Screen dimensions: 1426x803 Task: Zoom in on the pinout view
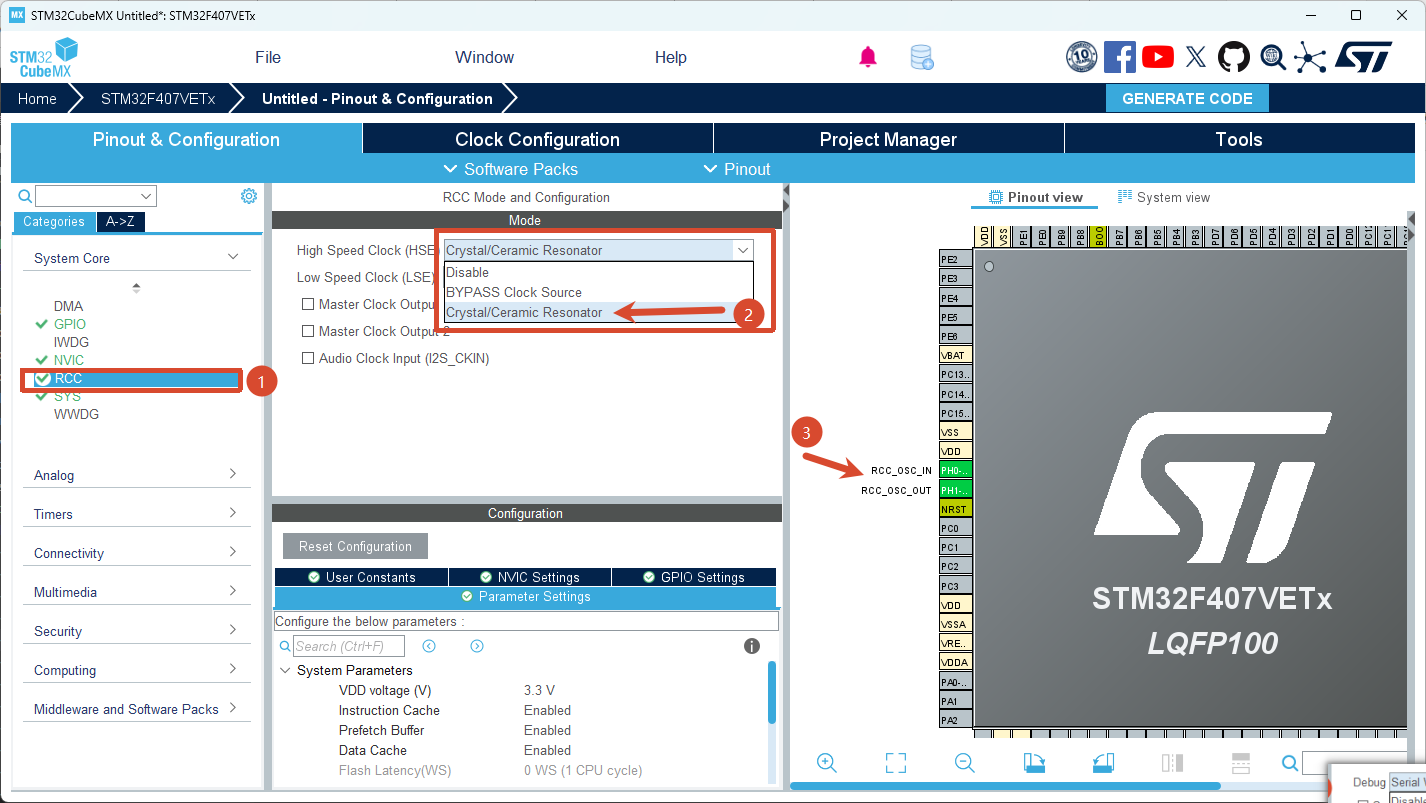coord(827,763)
